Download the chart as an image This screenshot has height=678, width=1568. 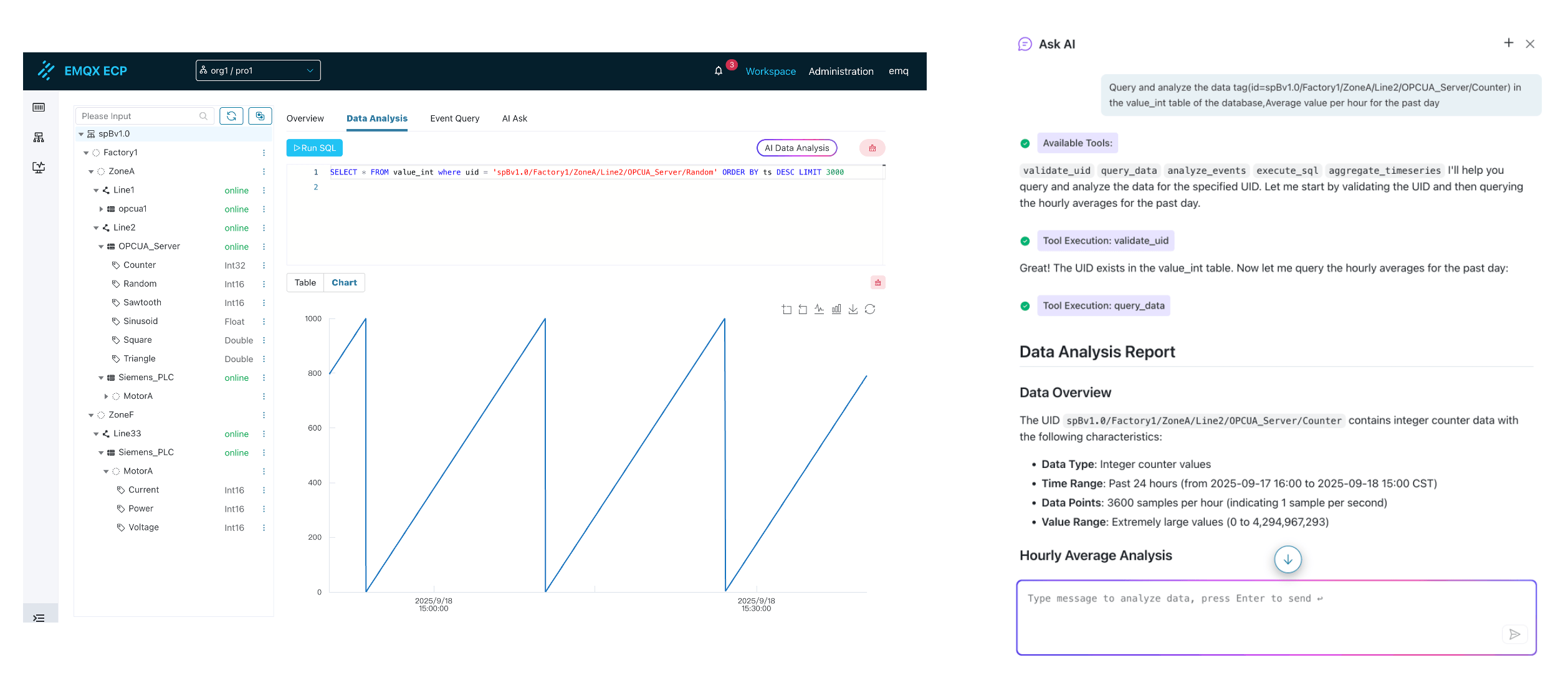click(853, 310)
